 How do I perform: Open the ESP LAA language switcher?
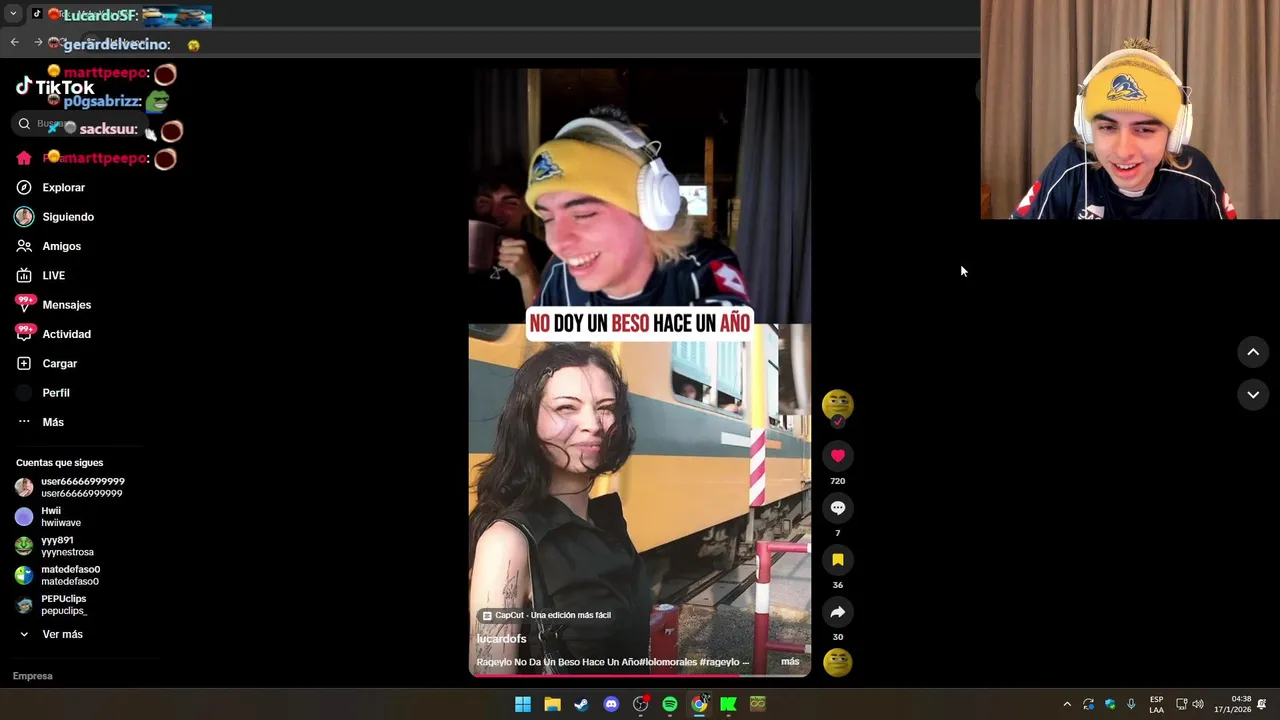tap(1157, 704)
